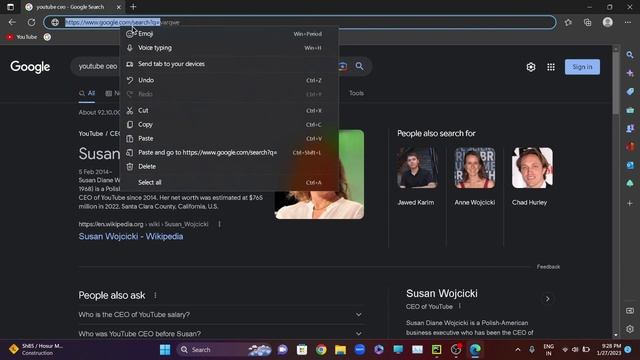Click the Feedback link

(548, 267)
